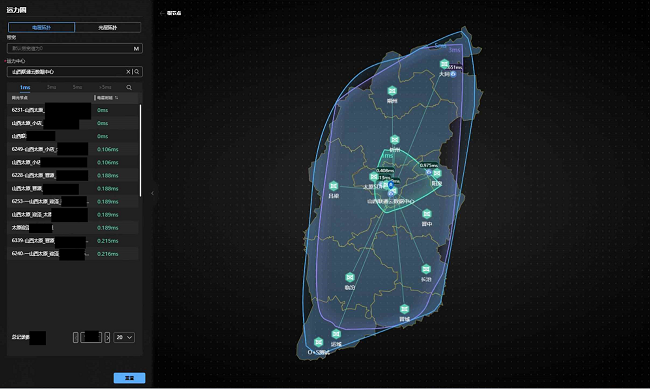The image size is (650, 389).
Task: Click the Datong (大同) node icon on map
Action: pyautogui.click(x=444, y=64)
